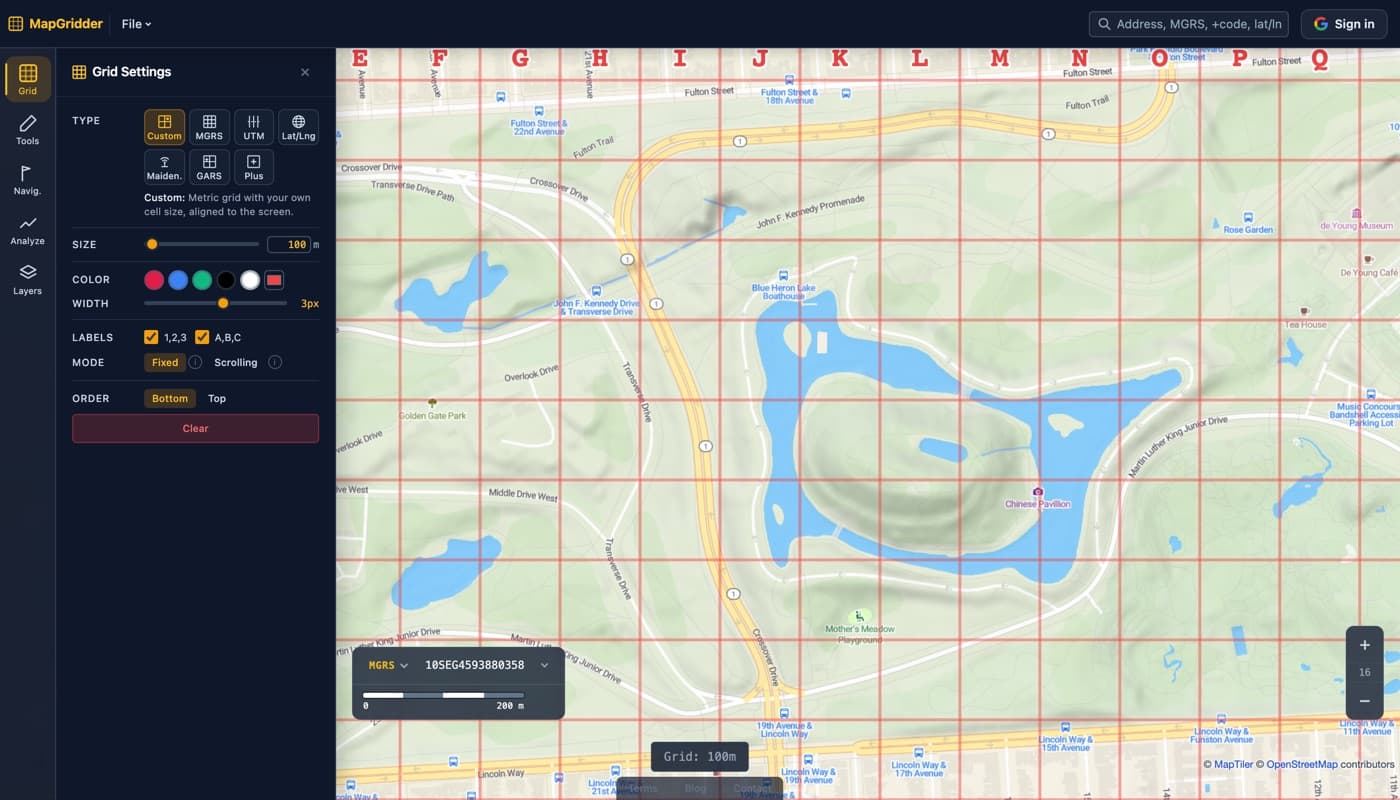Screen dimensions: 1400x800
Task: Click the de Young Museum map icon
Action: [x=1356, y=213]
